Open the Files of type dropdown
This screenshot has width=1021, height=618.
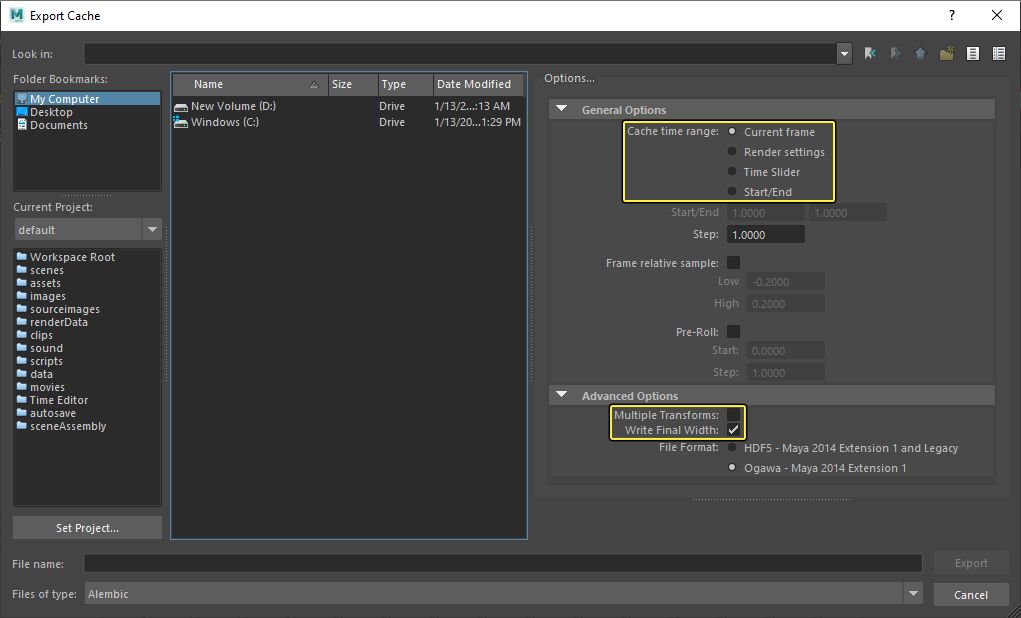point(912,594)
